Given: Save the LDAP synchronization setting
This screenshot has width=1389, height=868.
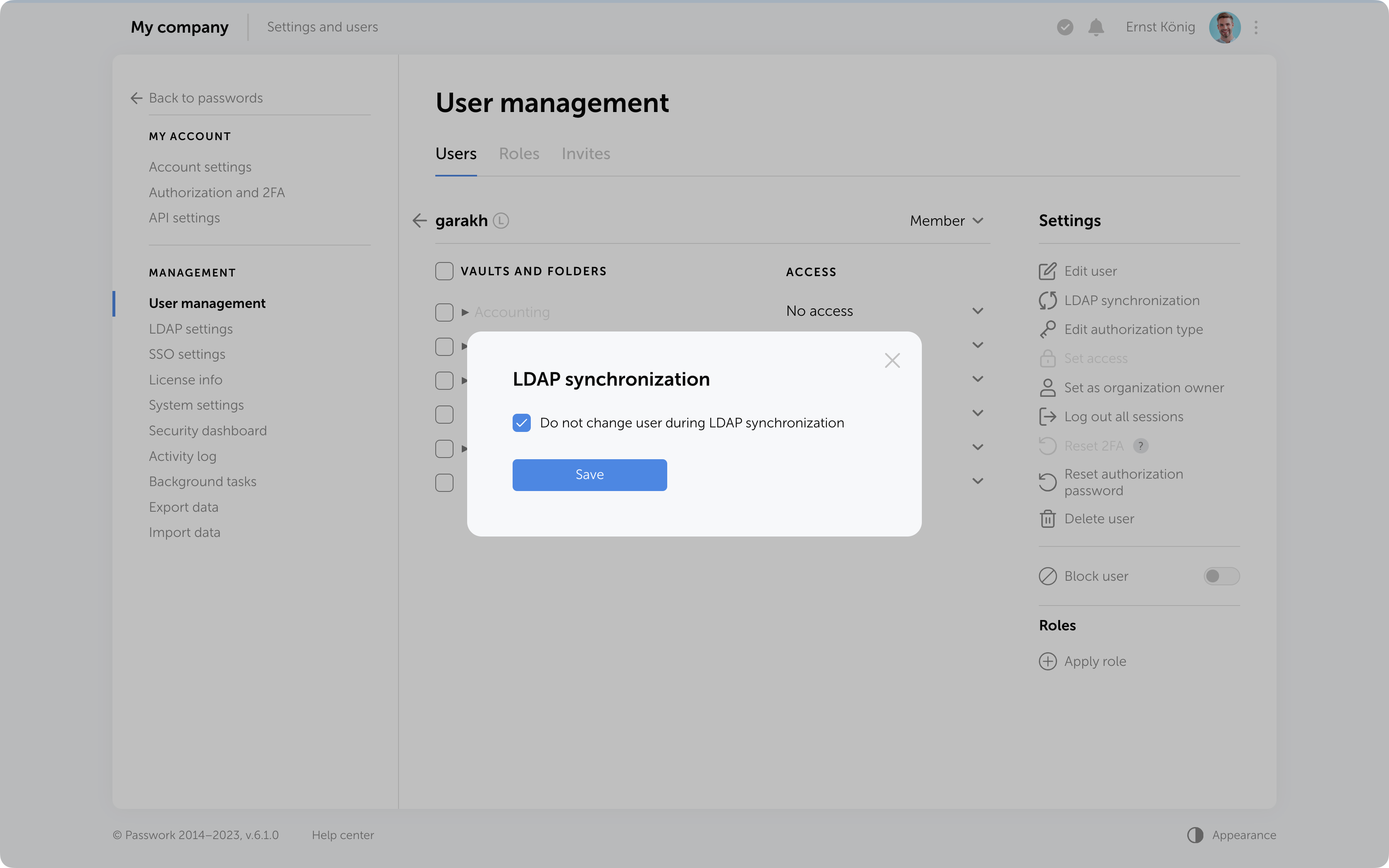Looking at the screenshot, I should (589, 475).
